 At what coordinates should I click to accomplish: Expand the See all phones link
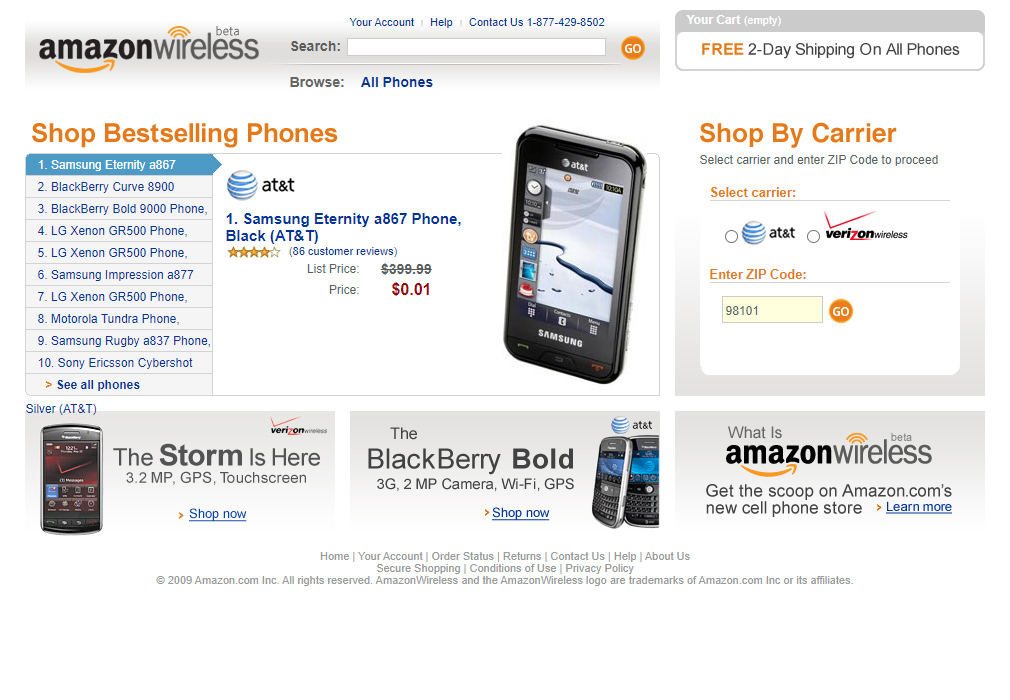[98, 385]
